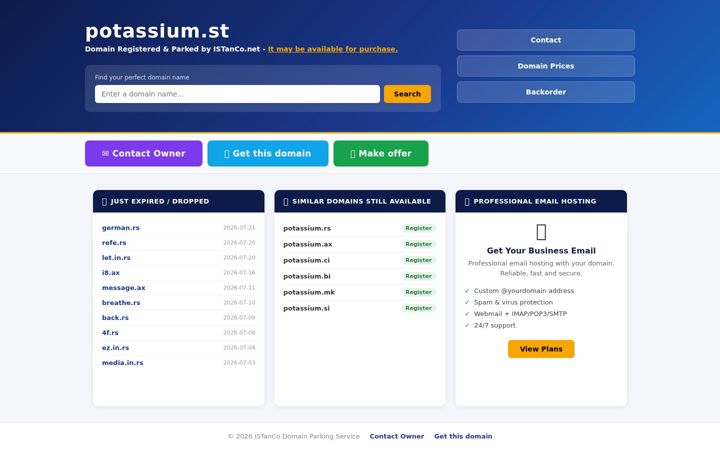
Task: Click the icon beside Just Expired / Dropped heading
Action: [104, 202]
